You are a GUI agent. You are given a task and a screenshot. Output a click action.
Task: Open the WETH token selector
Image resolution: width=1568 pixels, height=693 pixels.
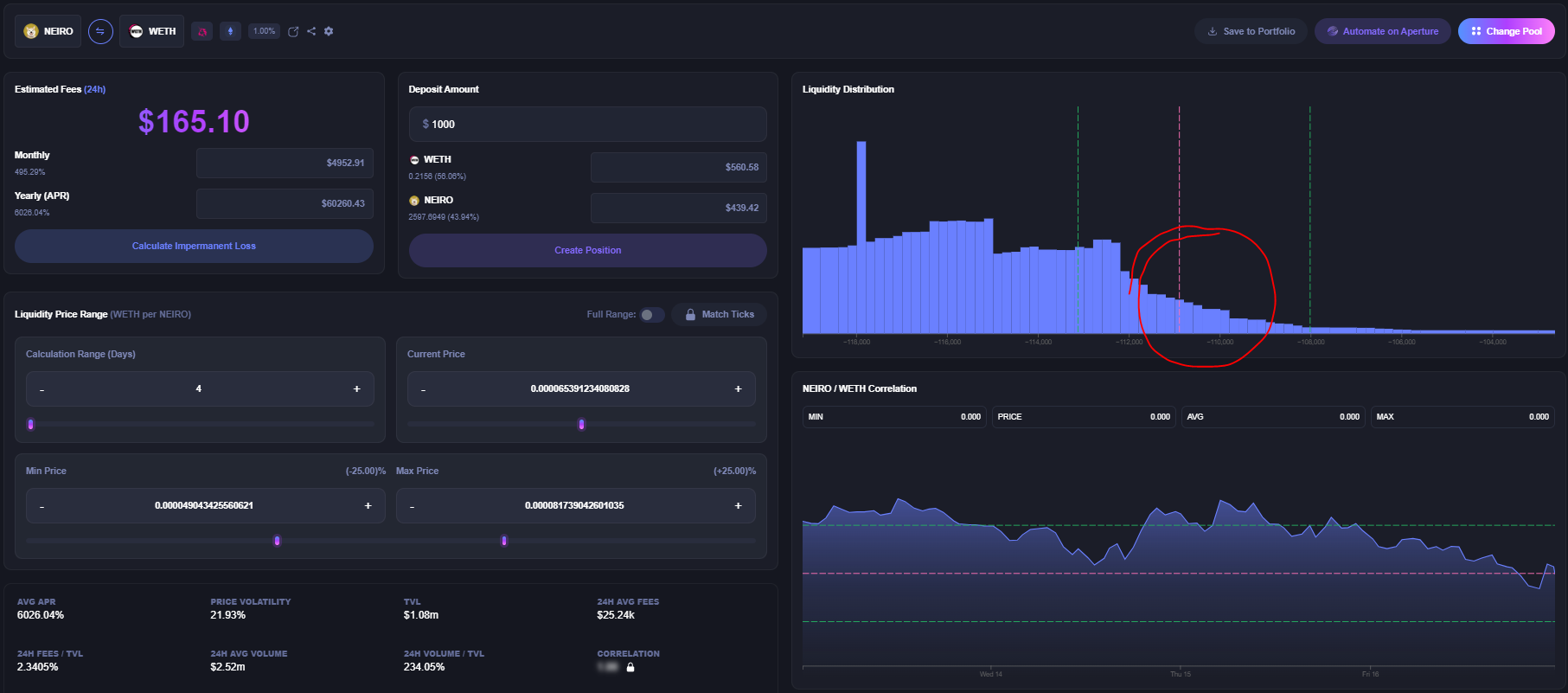tap(152, 31)
